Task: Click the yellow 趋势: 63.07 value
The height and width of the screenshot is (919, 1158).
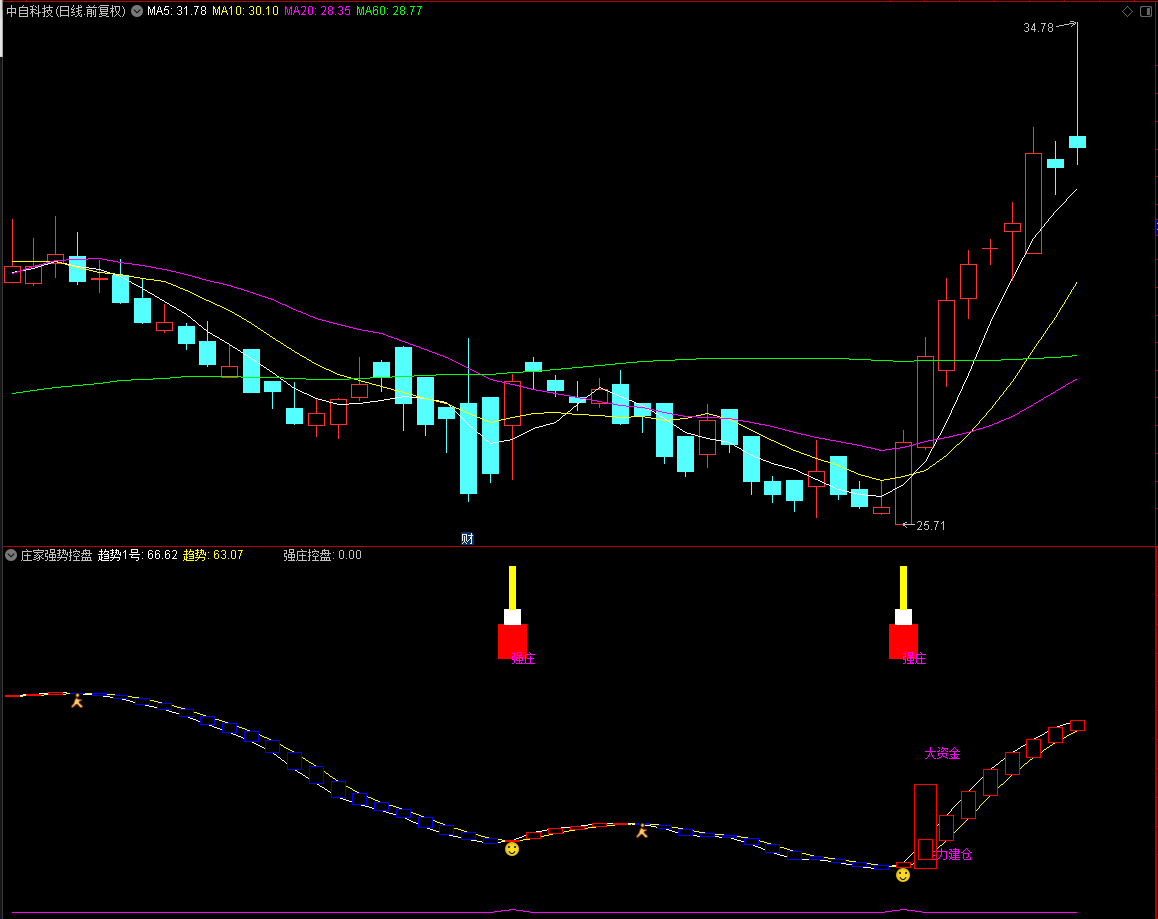Action: [x=213, y=555]
